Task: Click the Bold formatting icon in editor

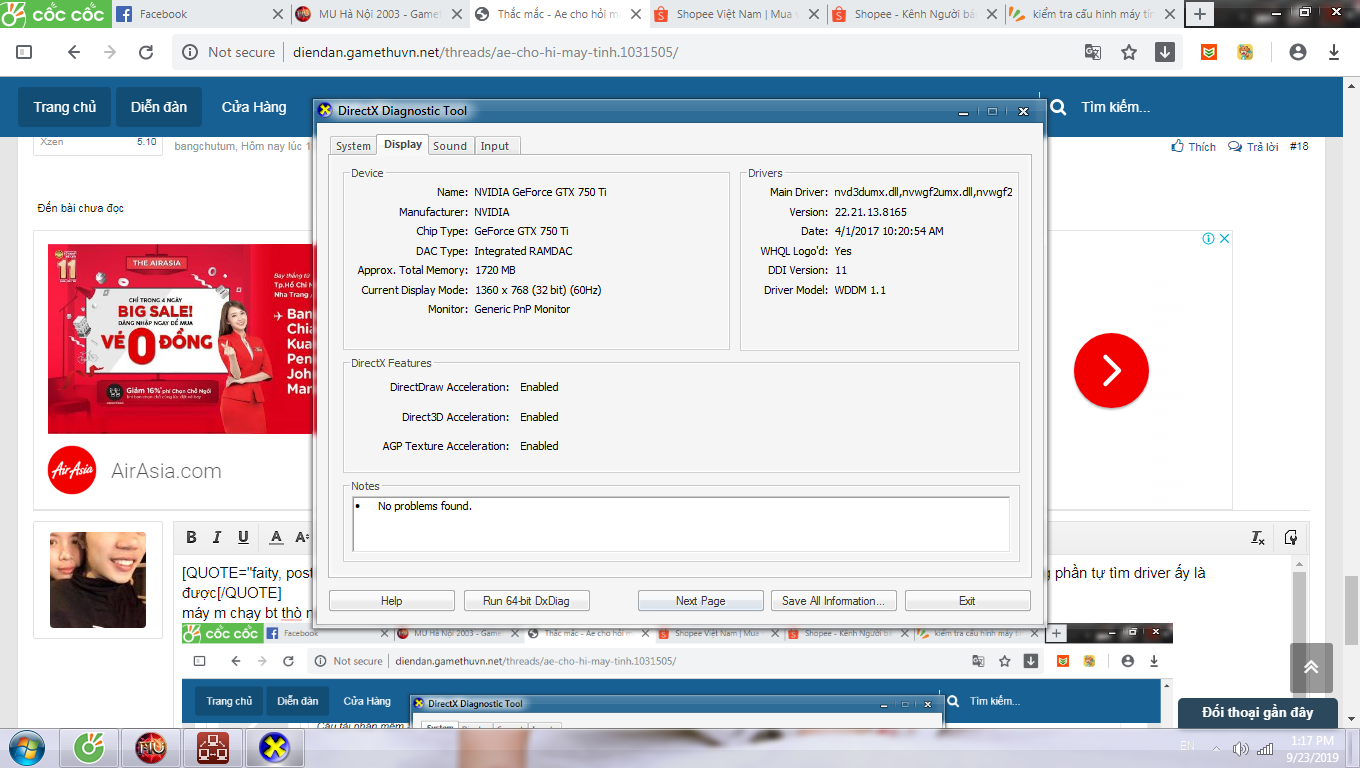Action: click(x=192, y=538)
